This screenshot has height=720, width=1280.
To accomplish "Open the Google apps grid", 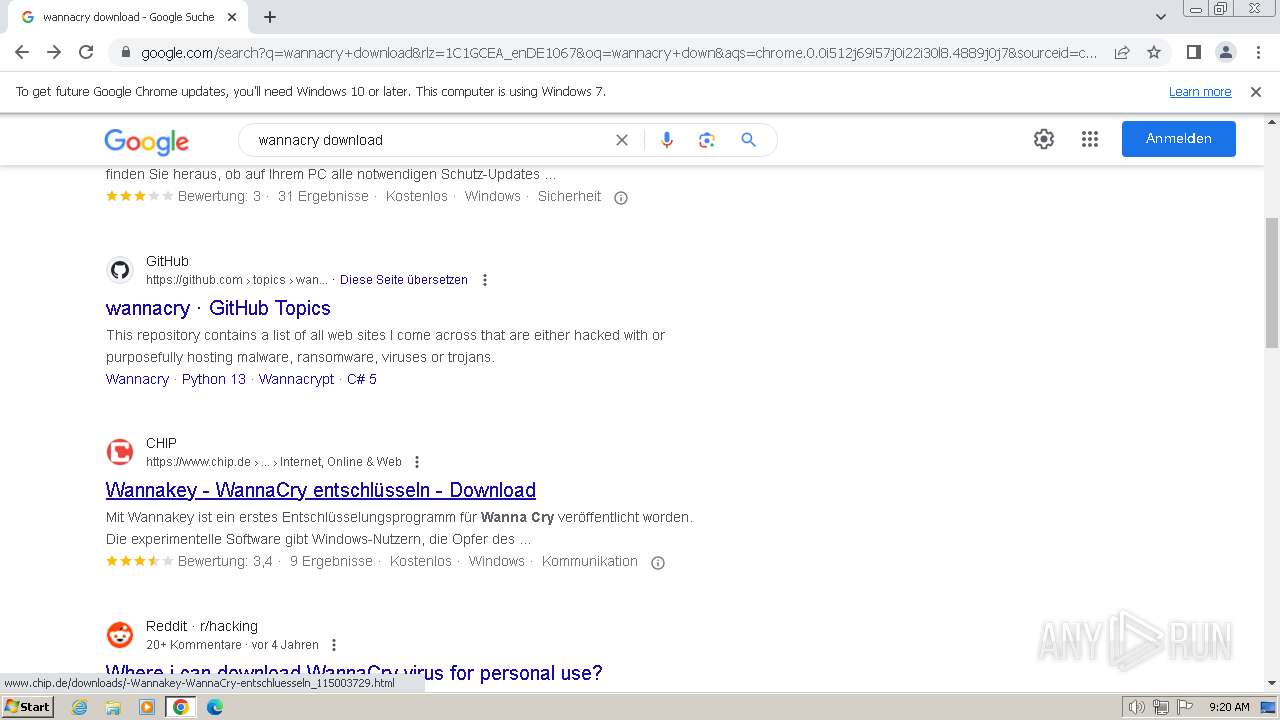I will tap(1090, 139).
